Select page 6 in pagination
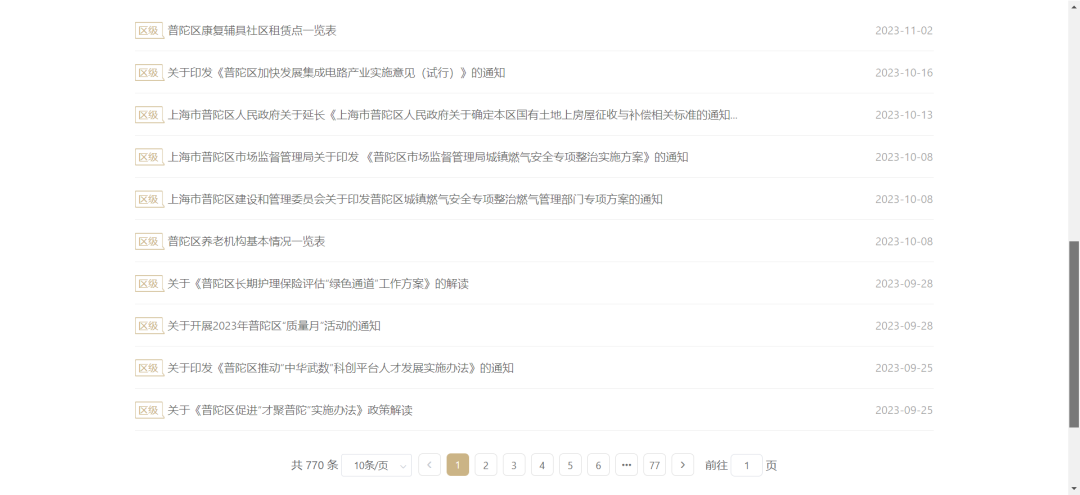Image resolution: width=1080 pixels, height=495 pixels. [x=598, y=465]
